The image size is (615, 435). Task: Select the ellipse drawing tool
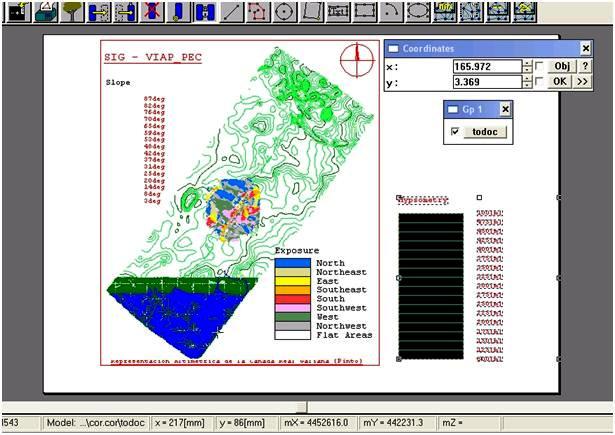point(418,12)
